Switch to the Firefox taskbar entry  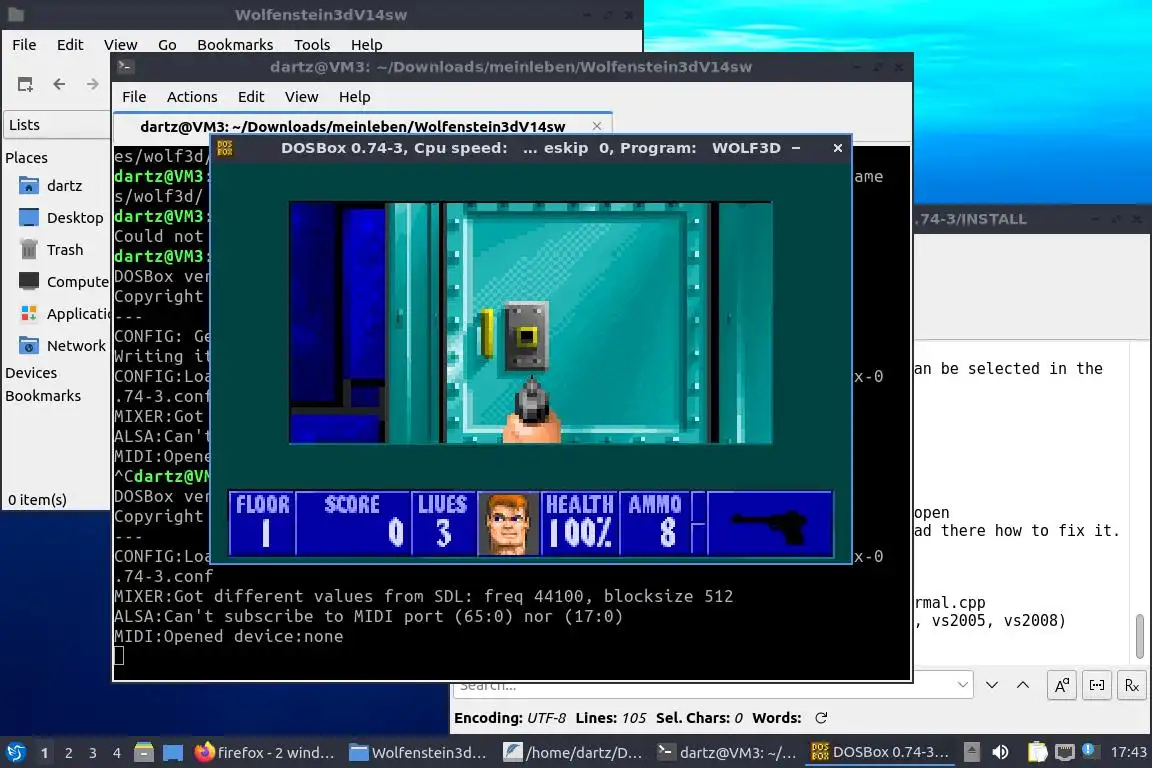pos(265,753)
